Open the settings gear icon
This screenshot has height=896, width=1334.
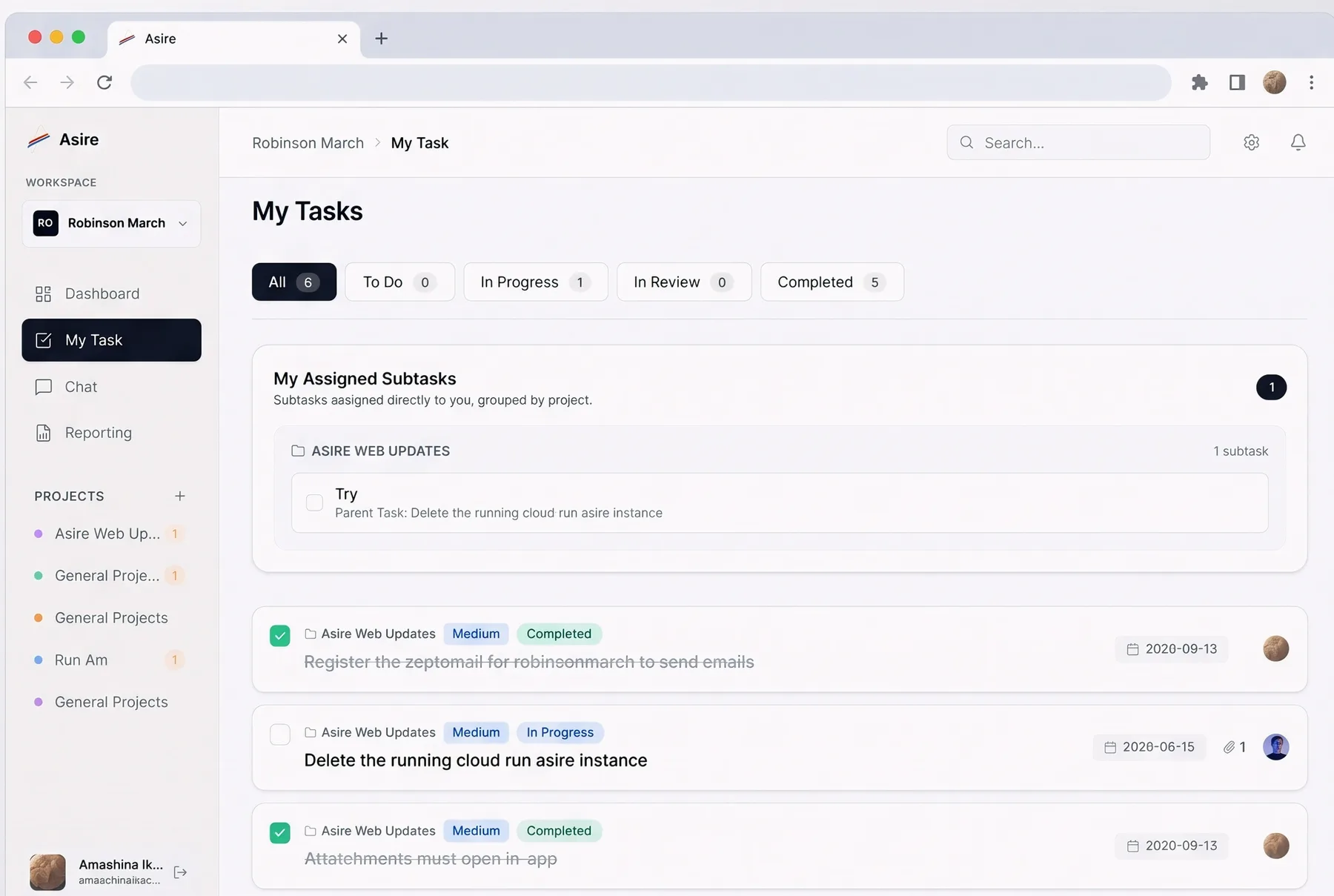click(1251, 142)
